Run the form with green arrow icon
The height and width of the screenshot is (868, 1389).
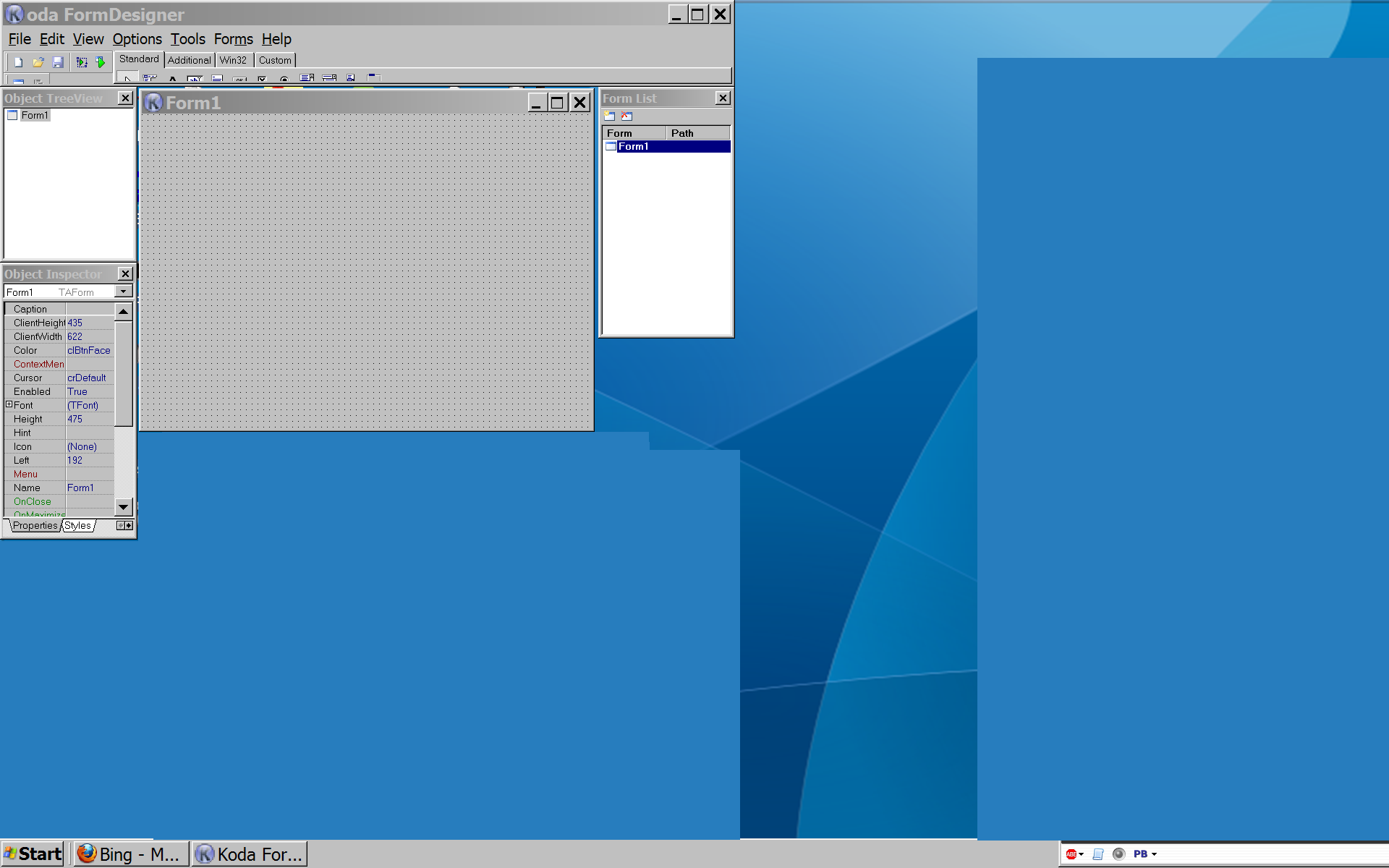pos(101,62)
